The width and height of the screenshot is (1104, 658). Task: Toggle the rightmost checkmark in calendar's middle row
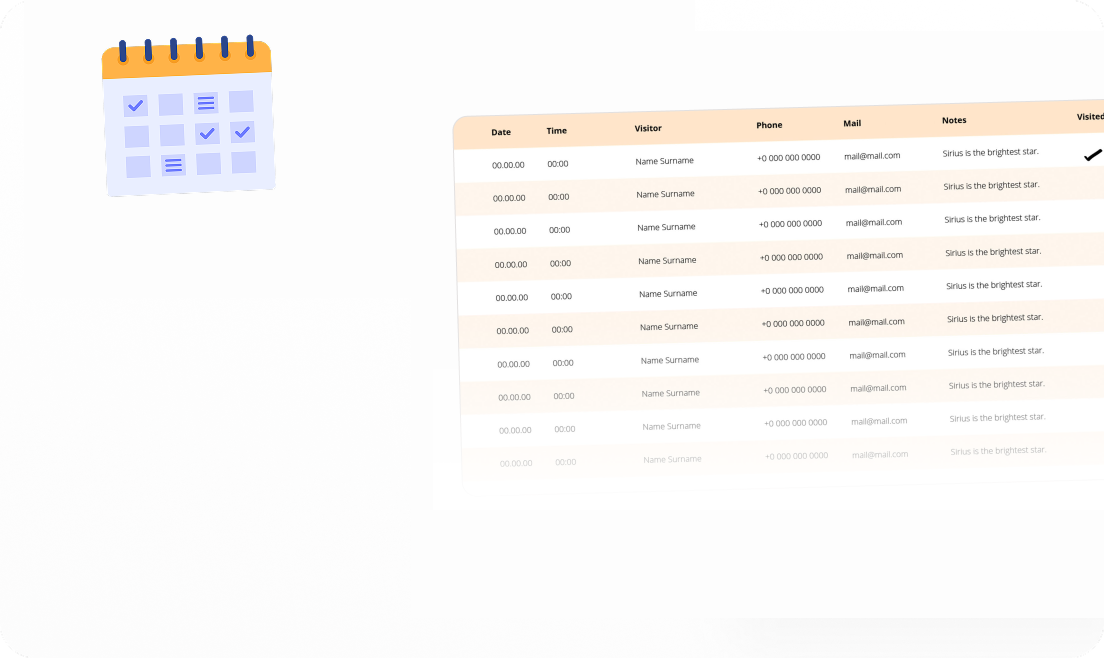click(242, 132)
